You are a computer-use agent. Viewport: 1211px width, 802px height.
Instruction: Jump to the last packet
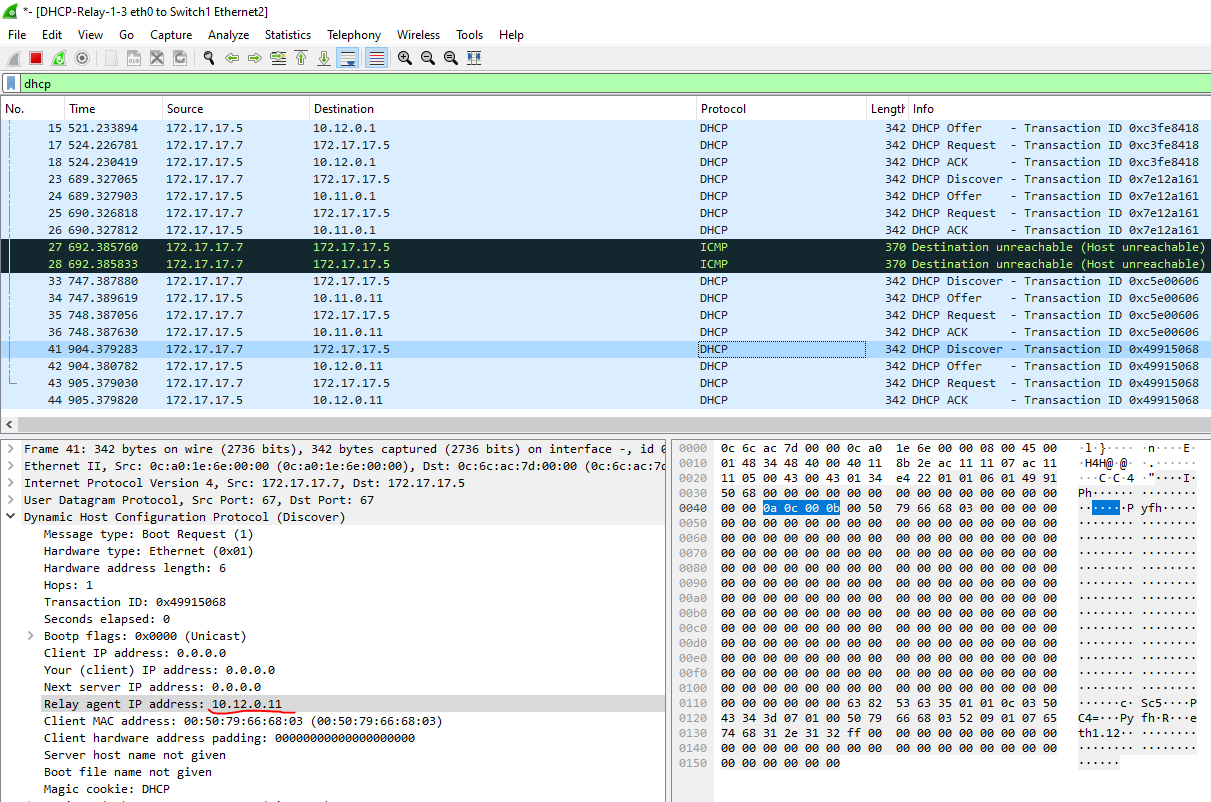coord(324,59)
